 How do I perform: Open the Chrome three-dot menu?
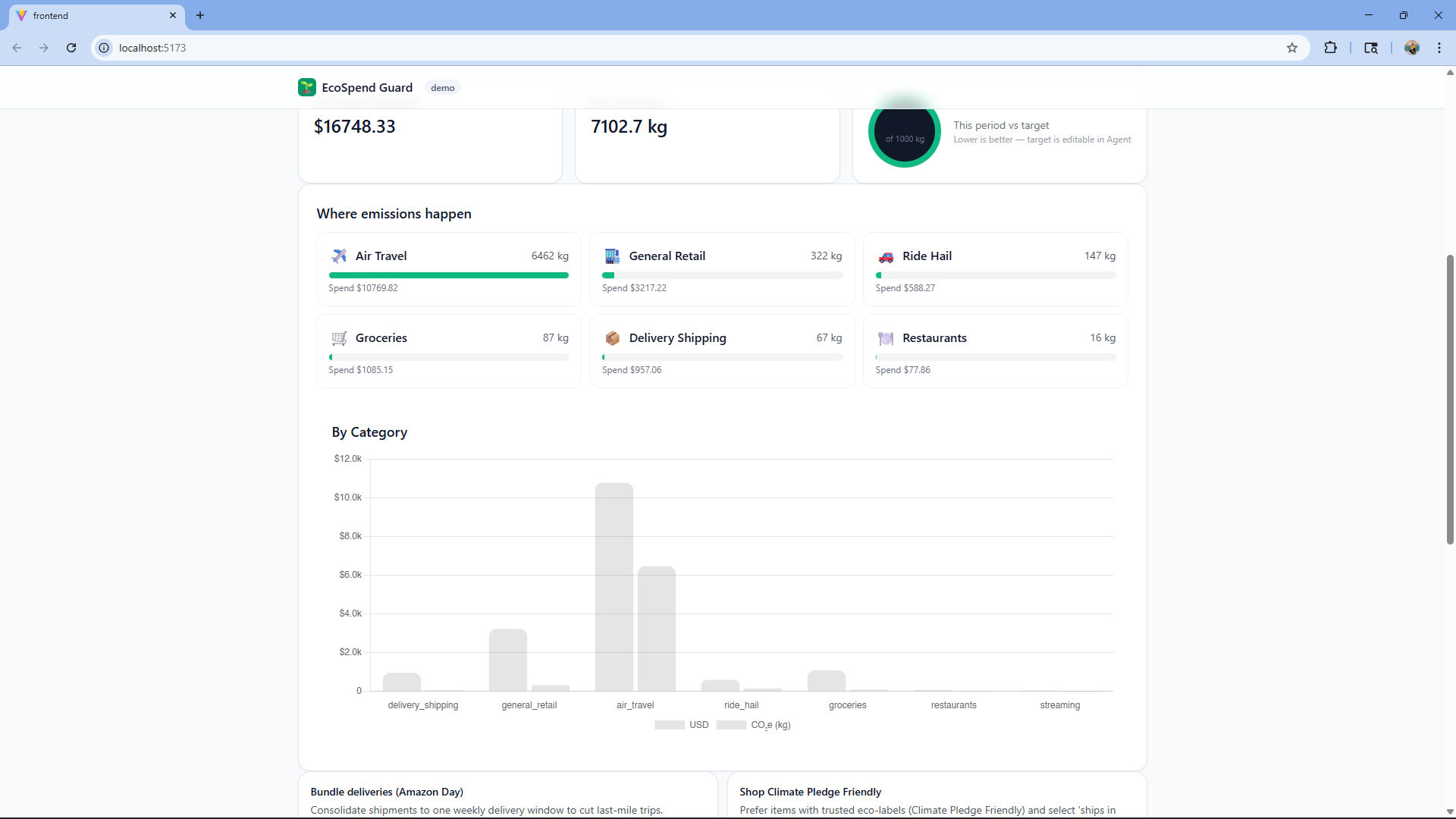(x=1439, y=48)
